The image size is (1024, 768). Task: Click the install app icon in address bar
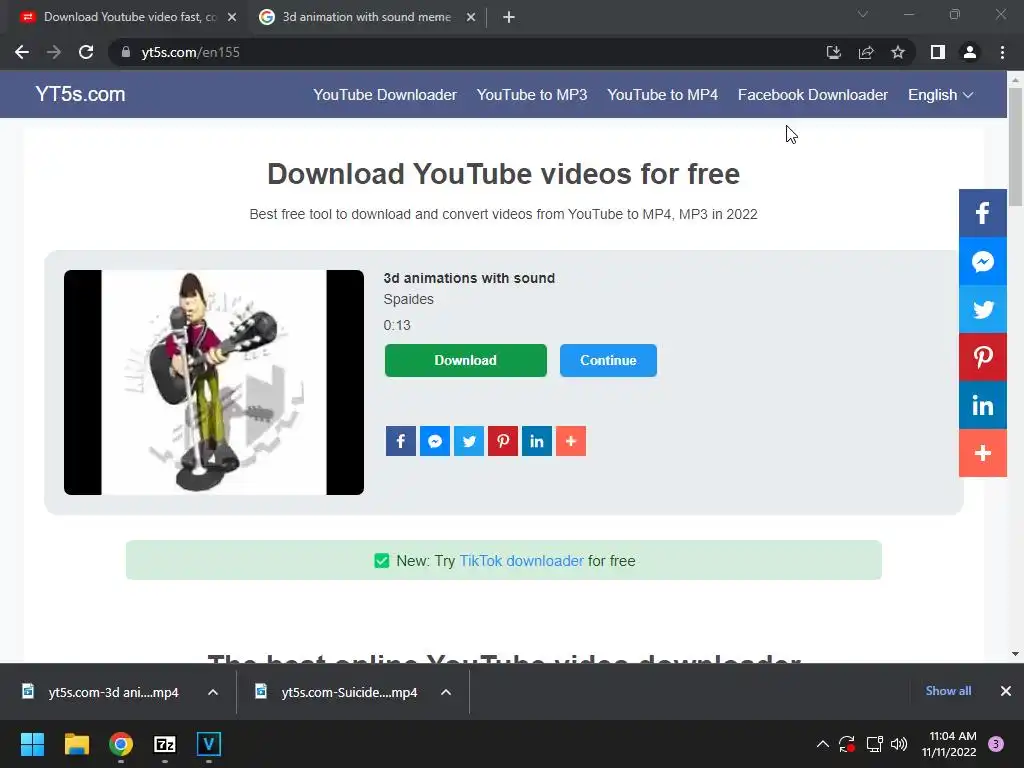(833, 52)
